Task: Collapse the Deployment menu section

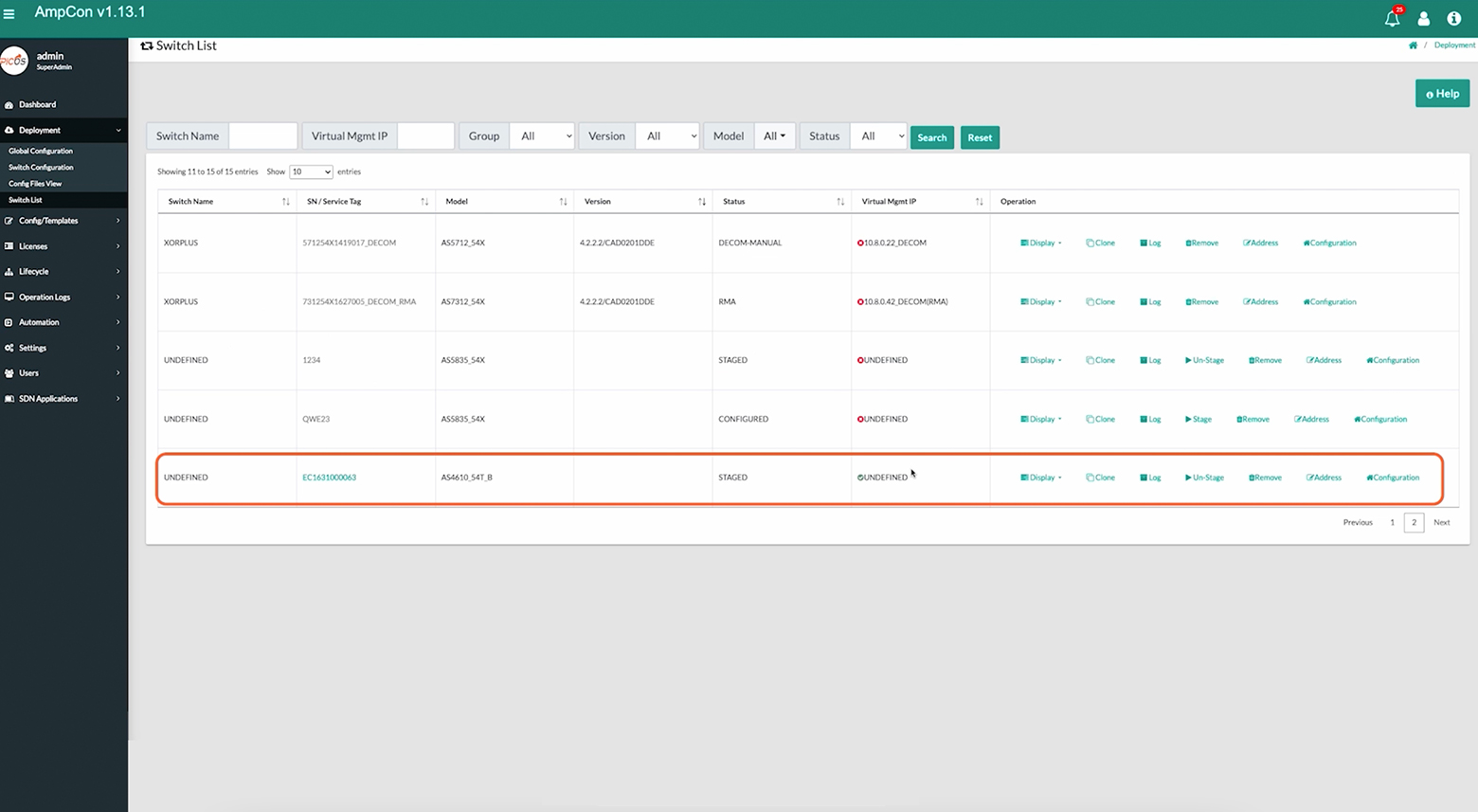Action: point(40,130)
